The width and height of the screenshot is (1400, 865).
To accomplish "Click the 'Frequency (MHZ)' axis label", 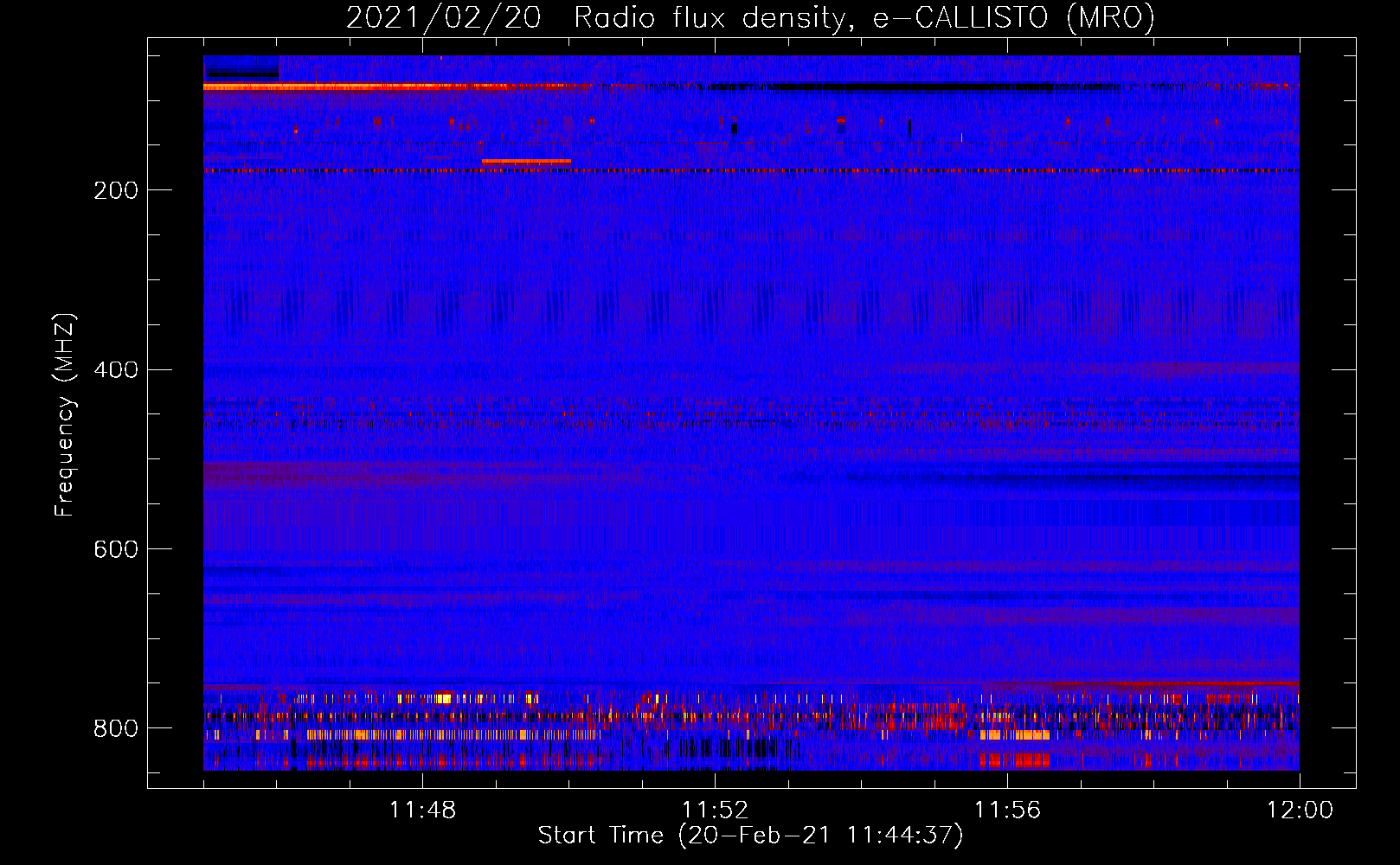I will pos(65,415).
